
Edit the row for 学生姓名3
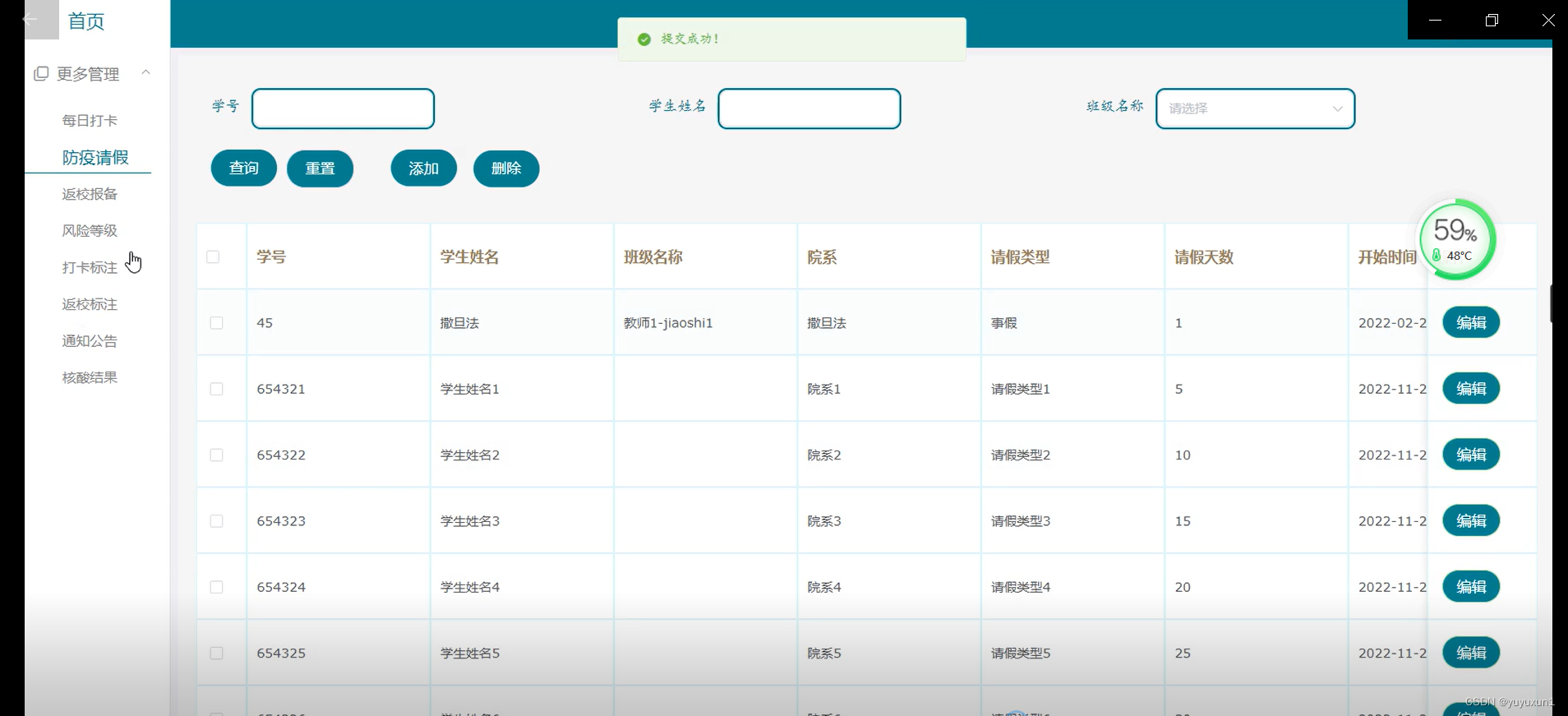tap(1471, 520)
